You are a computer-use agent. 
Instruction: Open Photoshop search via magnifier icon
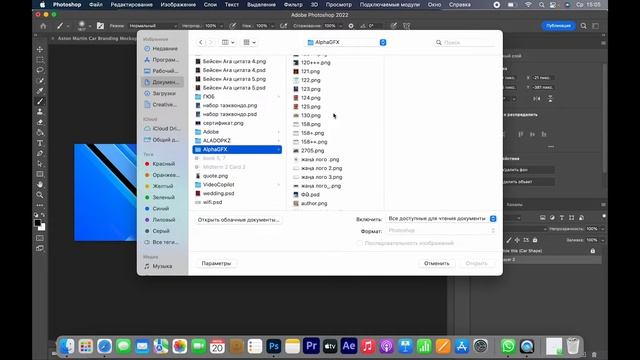[x=584, y=26]
